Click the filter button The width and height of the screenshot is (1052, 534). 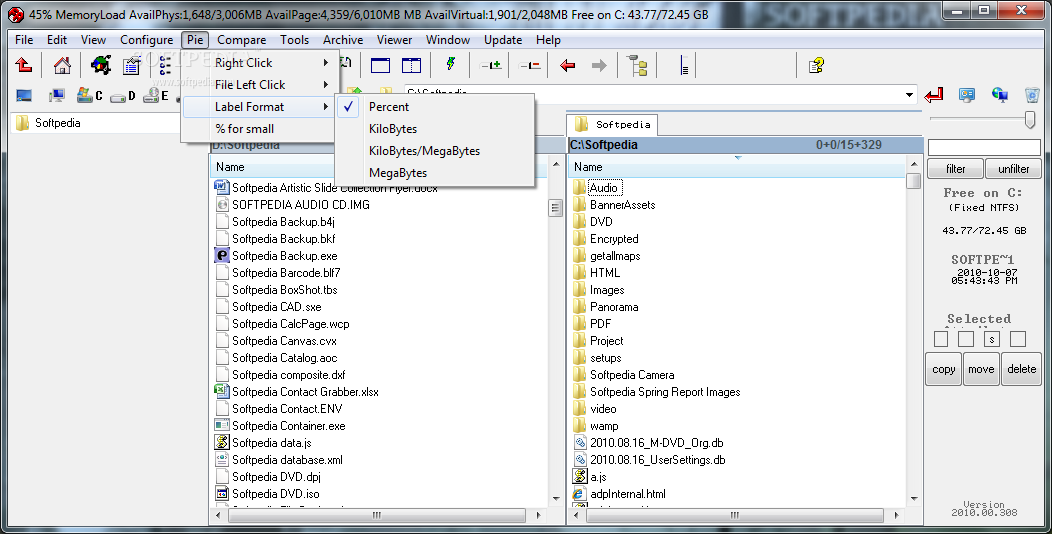point(955,169)
